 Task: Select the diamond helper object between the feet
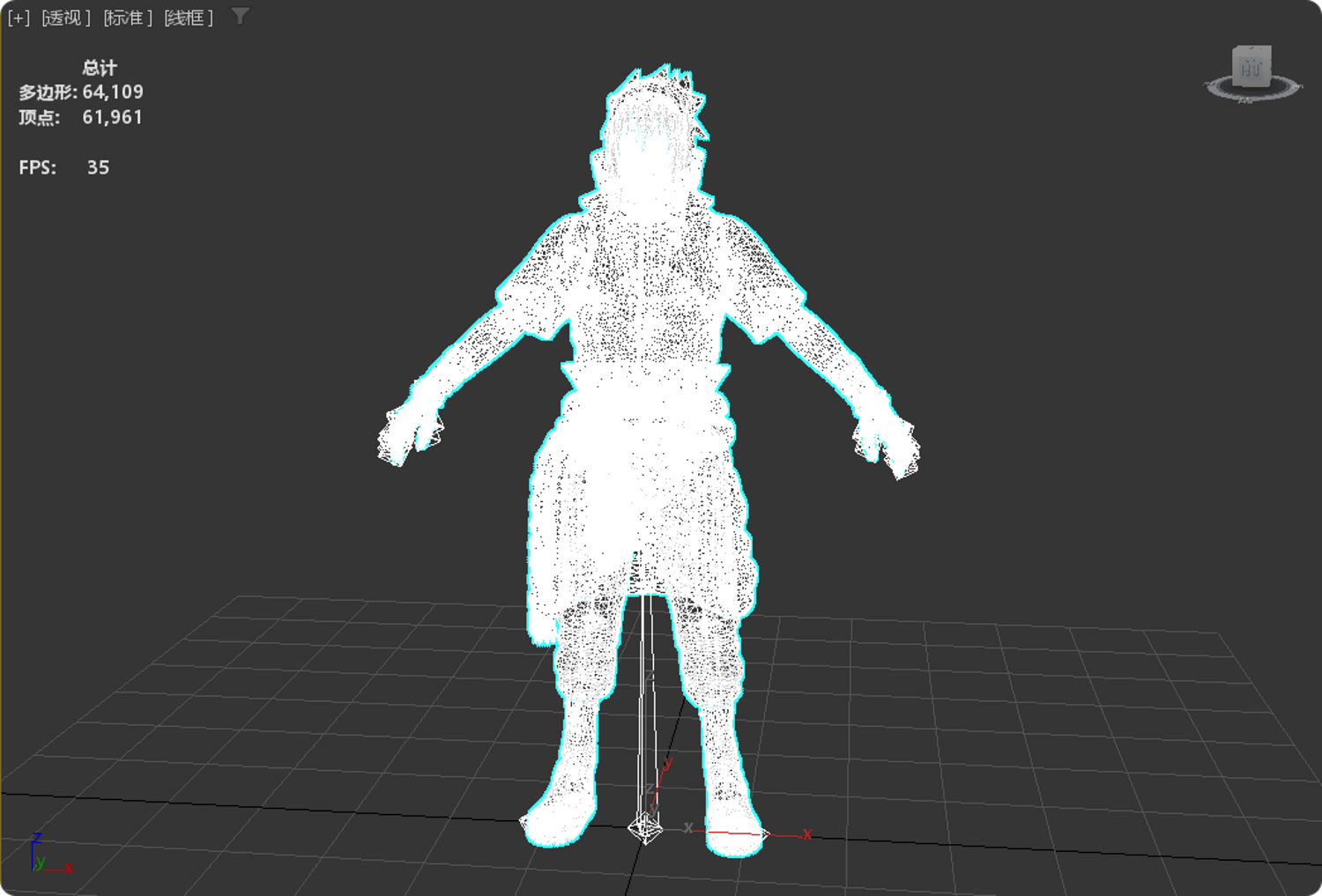[644, 828]
